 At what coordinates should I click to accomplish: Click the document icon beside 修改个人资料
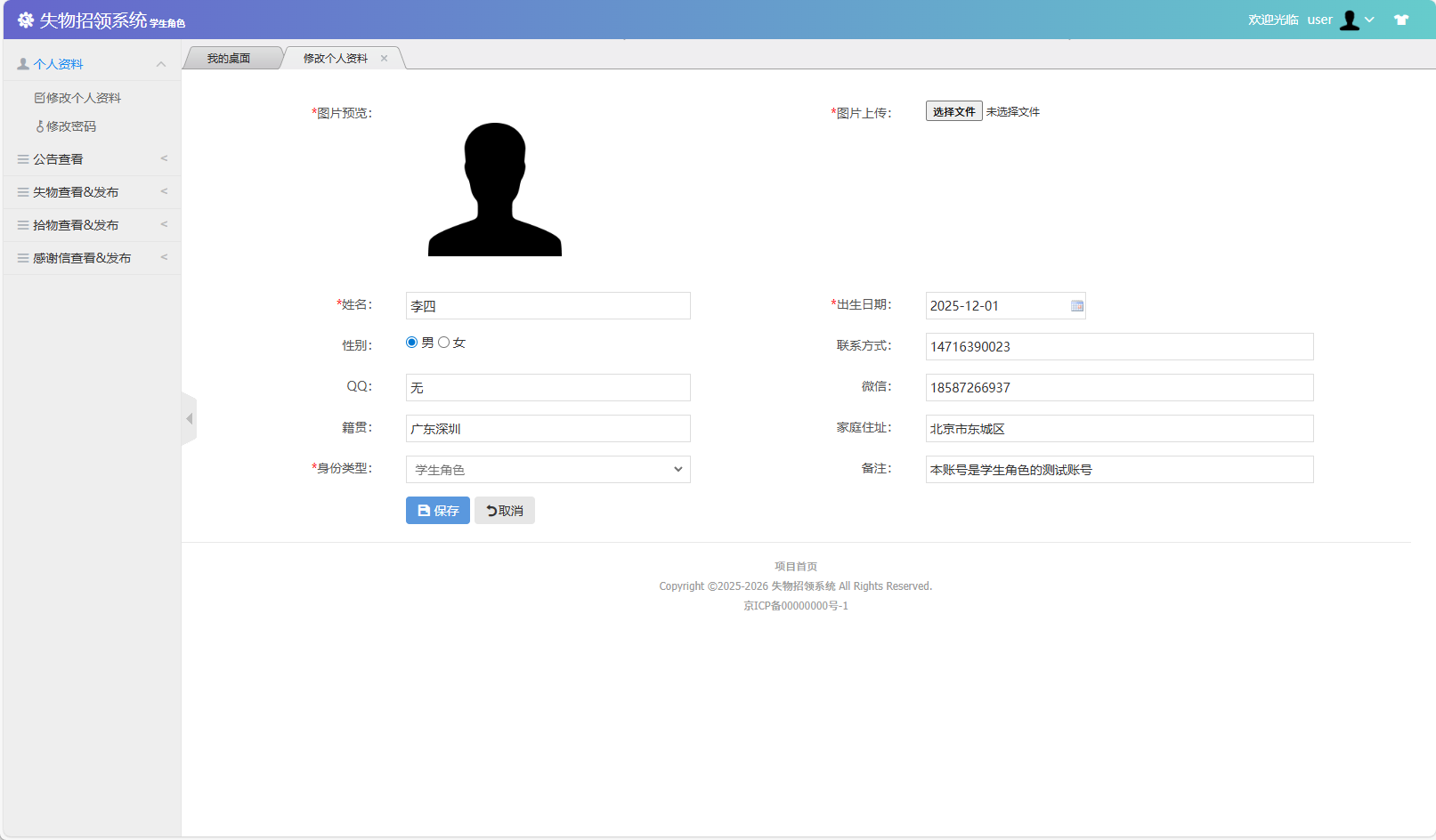coord(39,97)
